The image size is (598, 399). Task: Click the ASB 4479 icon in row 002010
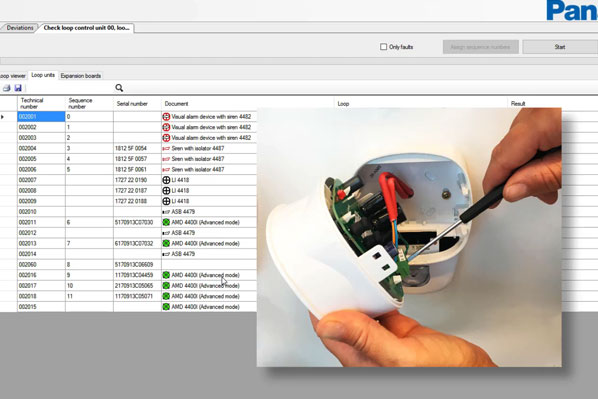(166, 212)
